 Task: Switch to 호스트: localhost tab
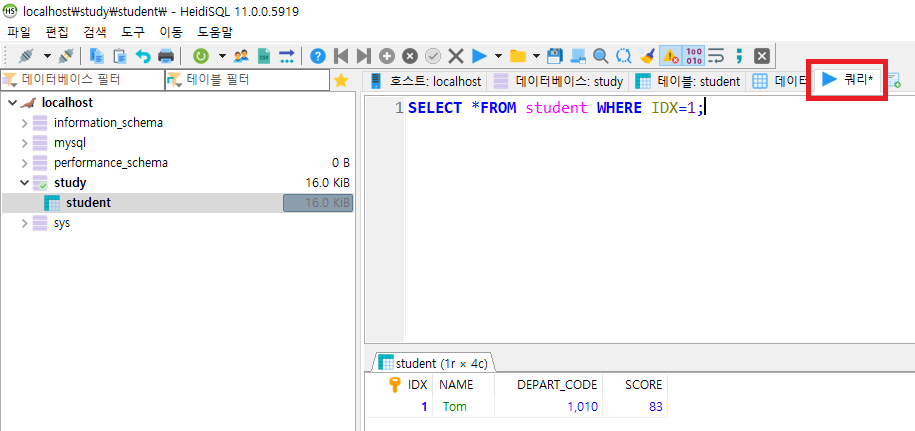(425, 81)
